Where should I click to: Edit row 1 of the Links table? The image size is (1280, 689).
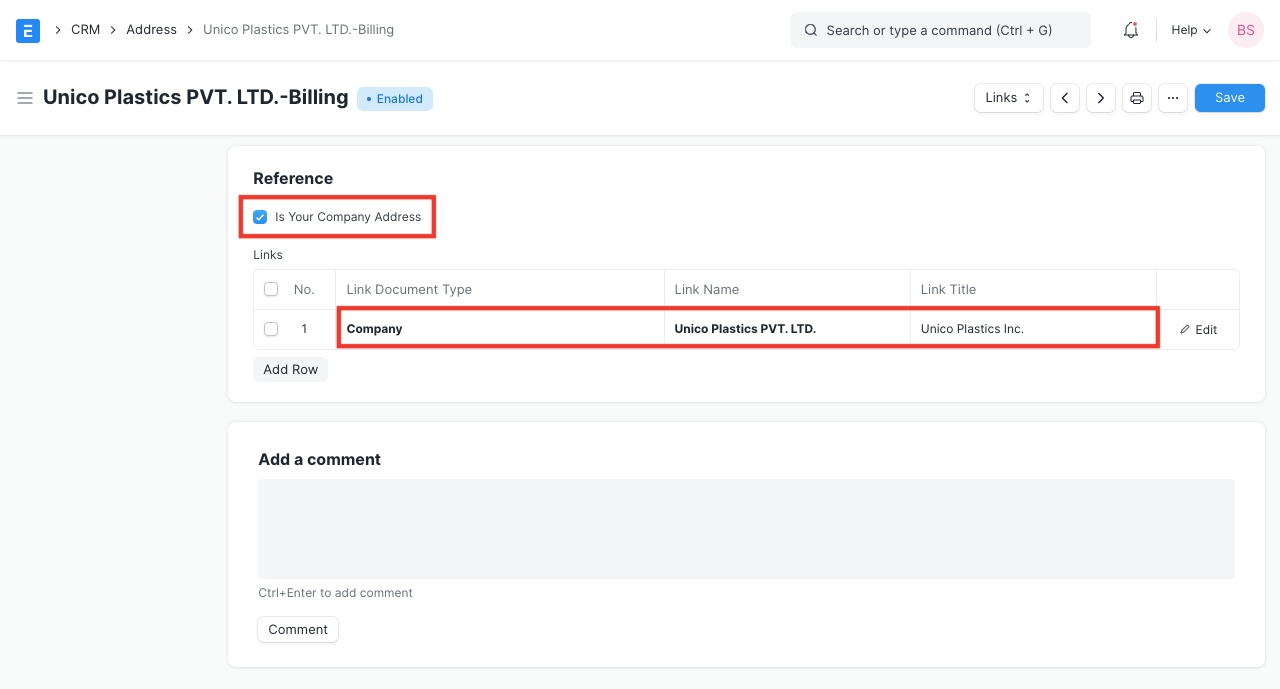click(x=1198, y=329)
